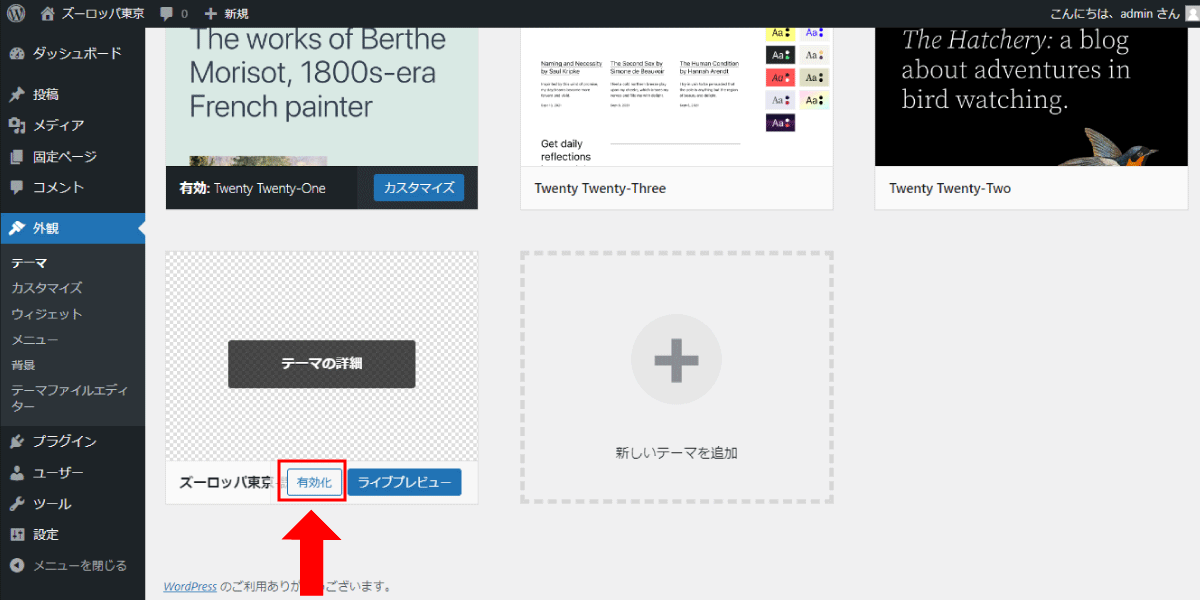Click the ダッシュボード gauge icon

tap(17, 53)
